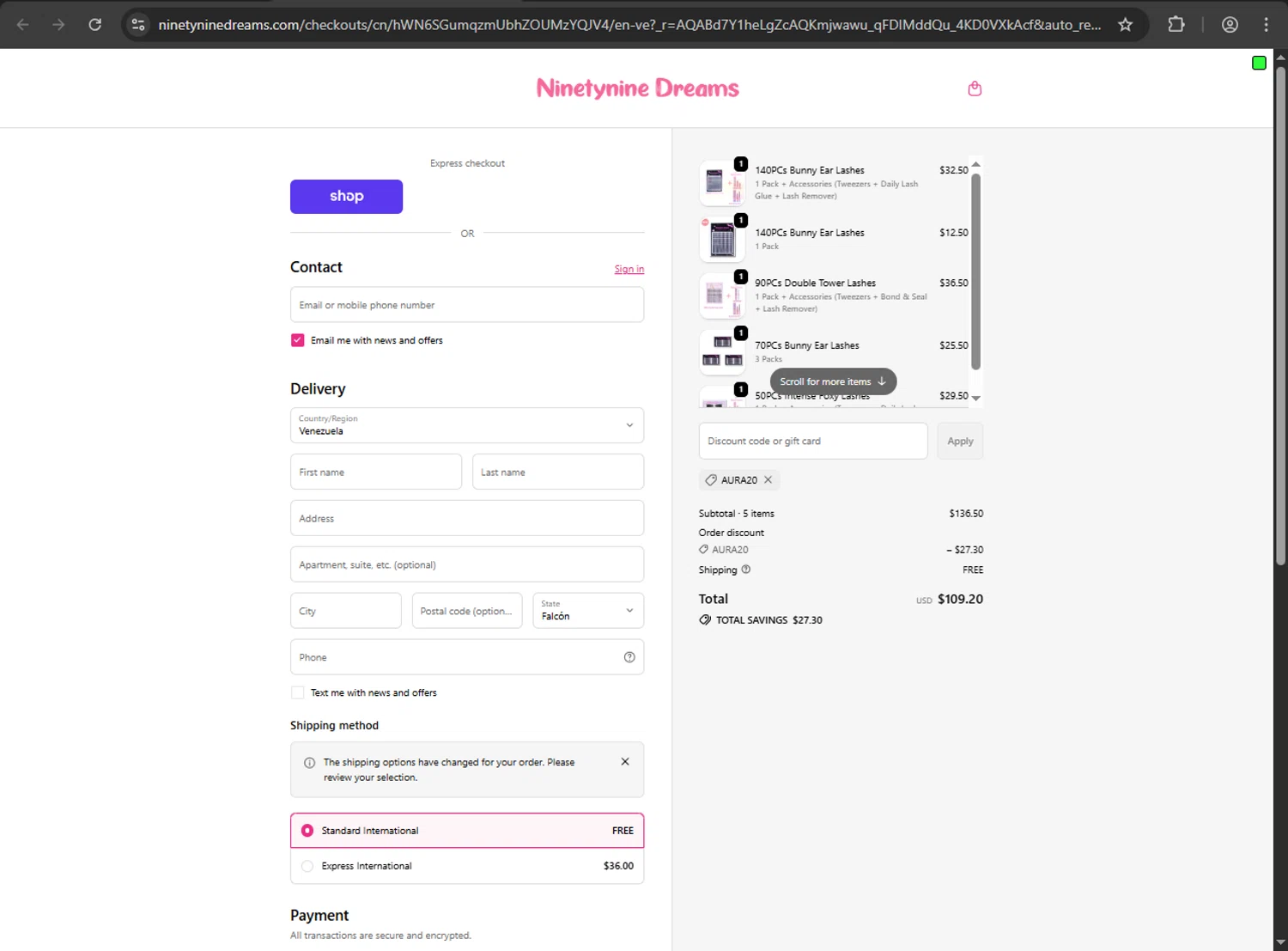Click the Total Savings tag icon
1288x951 pixels.
(x=705, y=620)
